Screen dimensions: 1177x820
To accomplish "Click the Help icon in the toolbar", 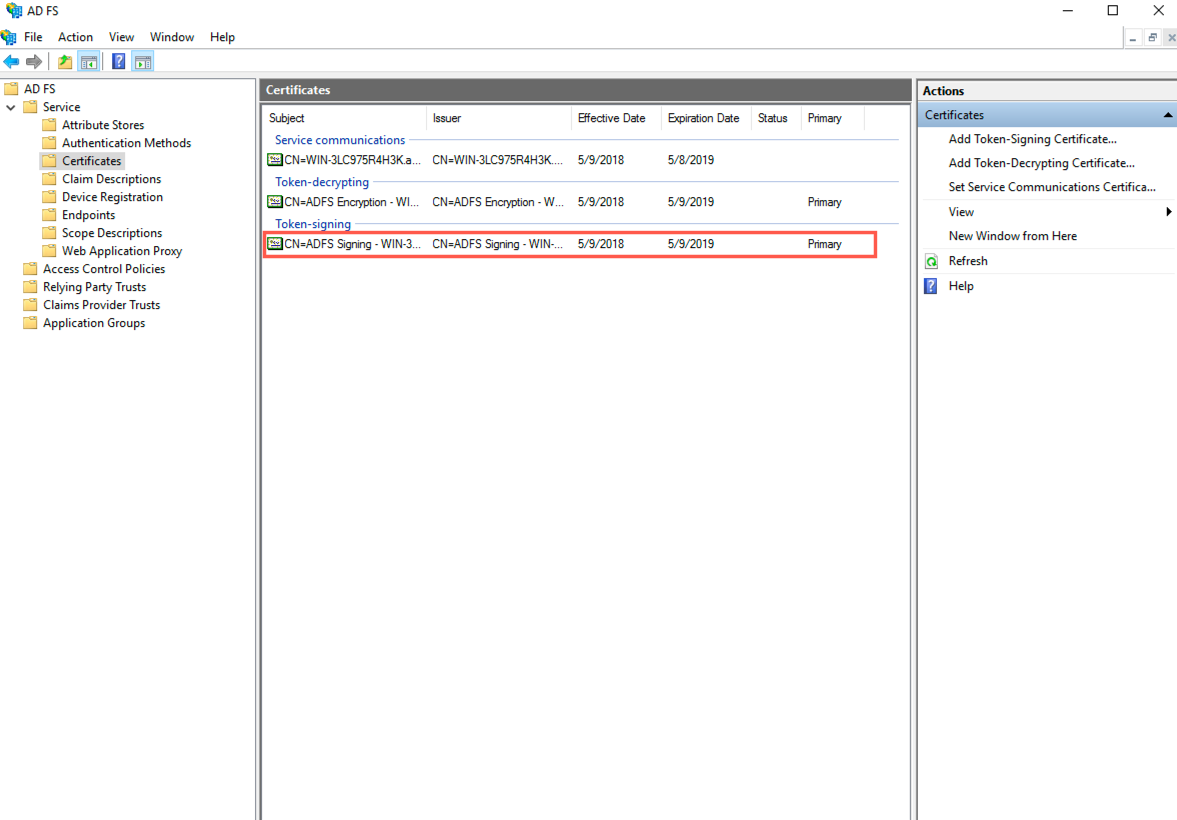I will 118,61.
